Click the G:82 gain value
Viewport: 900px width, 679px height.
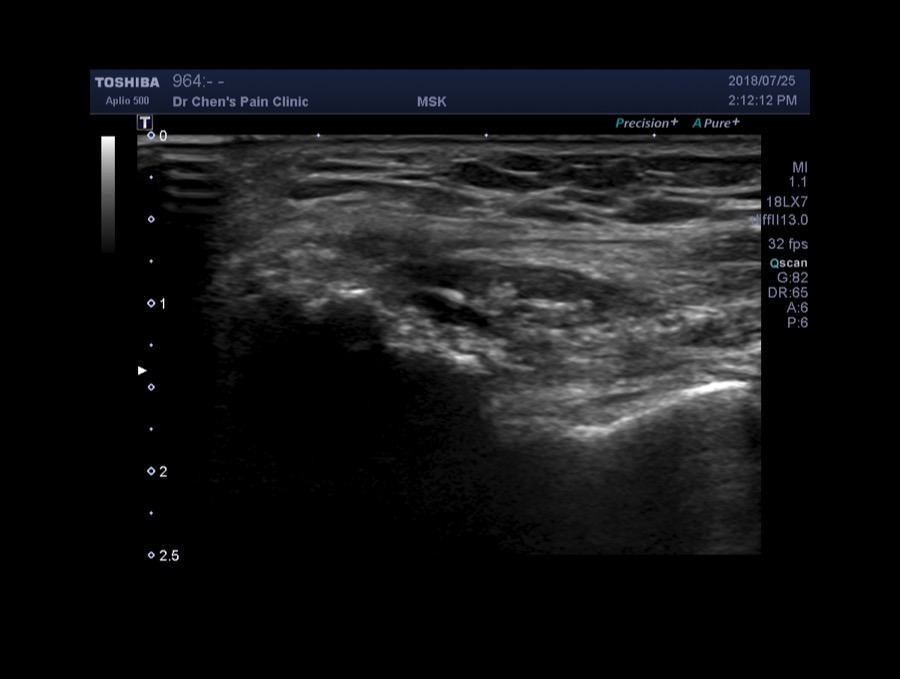pos(792,278)
